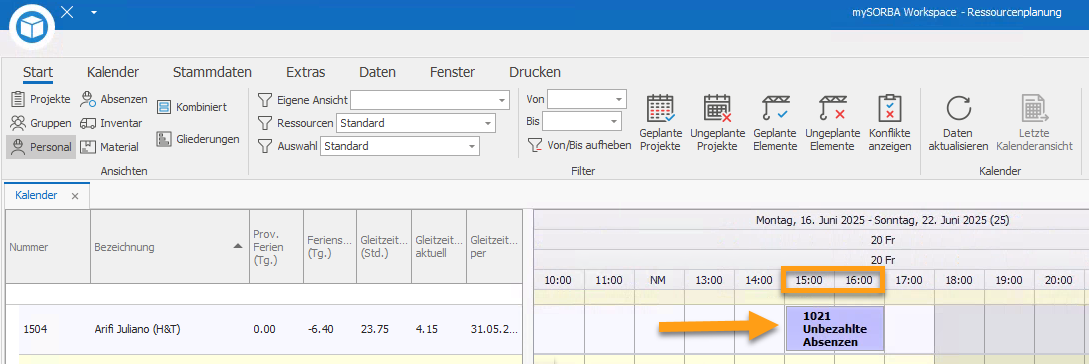Select employee number 1504 cell
1089x364 pixels.
35,329
